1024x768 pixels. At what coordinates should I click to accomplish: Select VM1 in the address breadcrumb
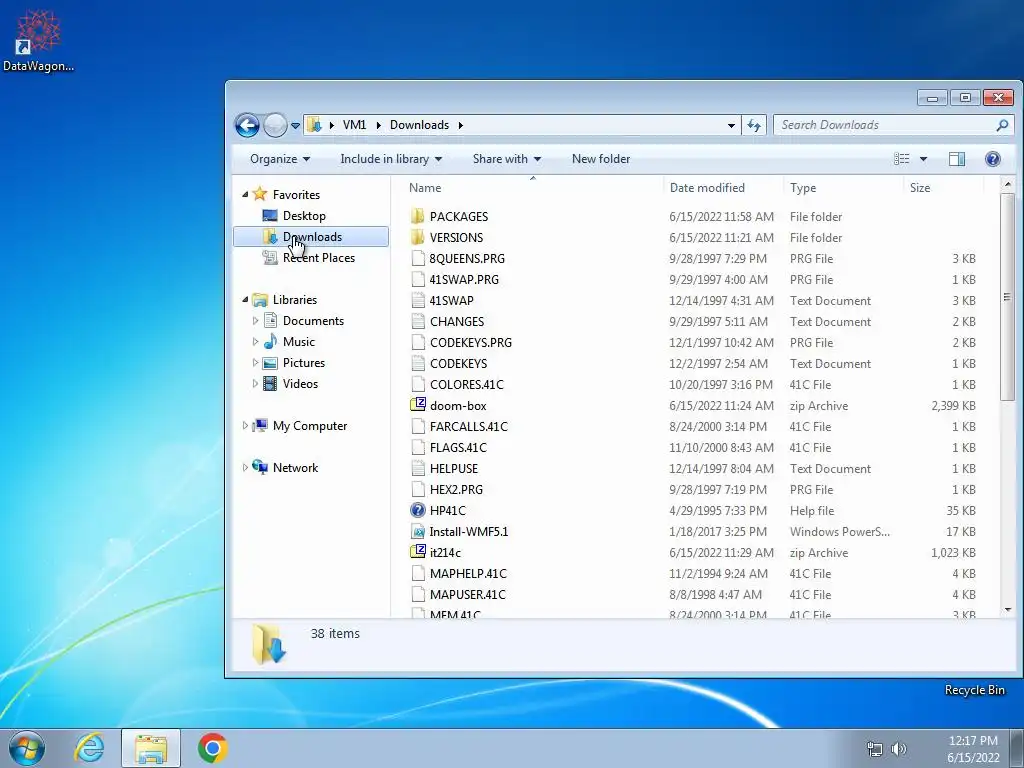click(x=355, y=125)
